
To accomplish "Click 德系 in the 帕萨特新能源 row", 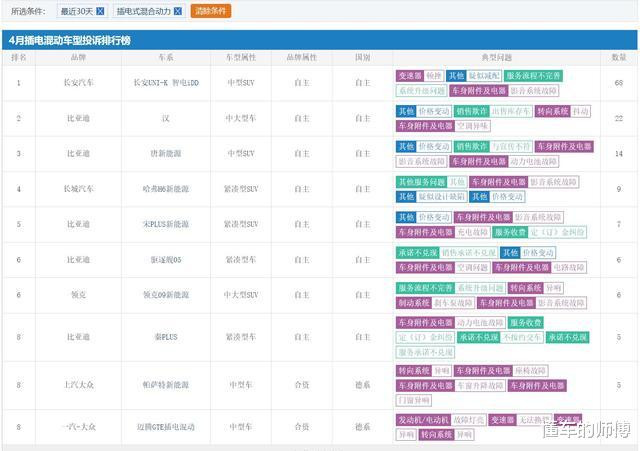I will point(362,385).
